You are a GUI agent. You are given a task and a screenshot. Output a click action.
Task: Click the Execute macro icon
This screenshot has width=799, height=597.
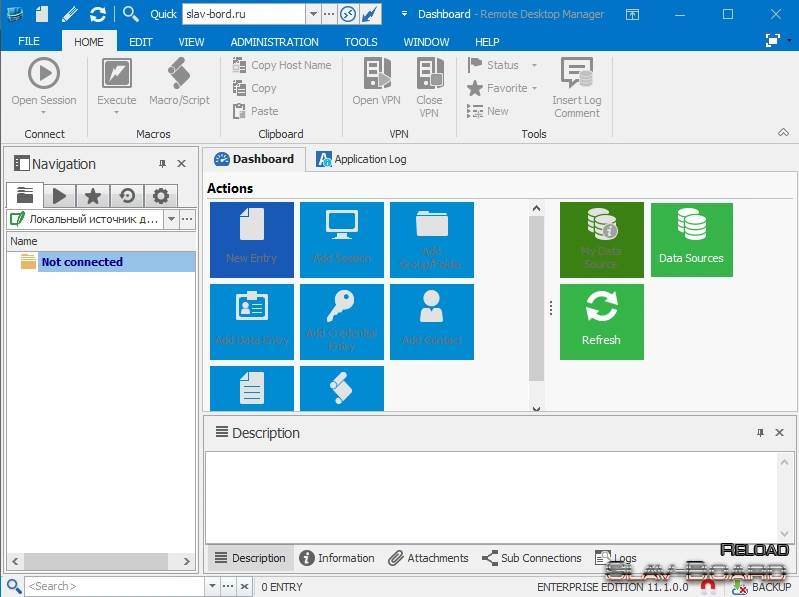(117, 73)
